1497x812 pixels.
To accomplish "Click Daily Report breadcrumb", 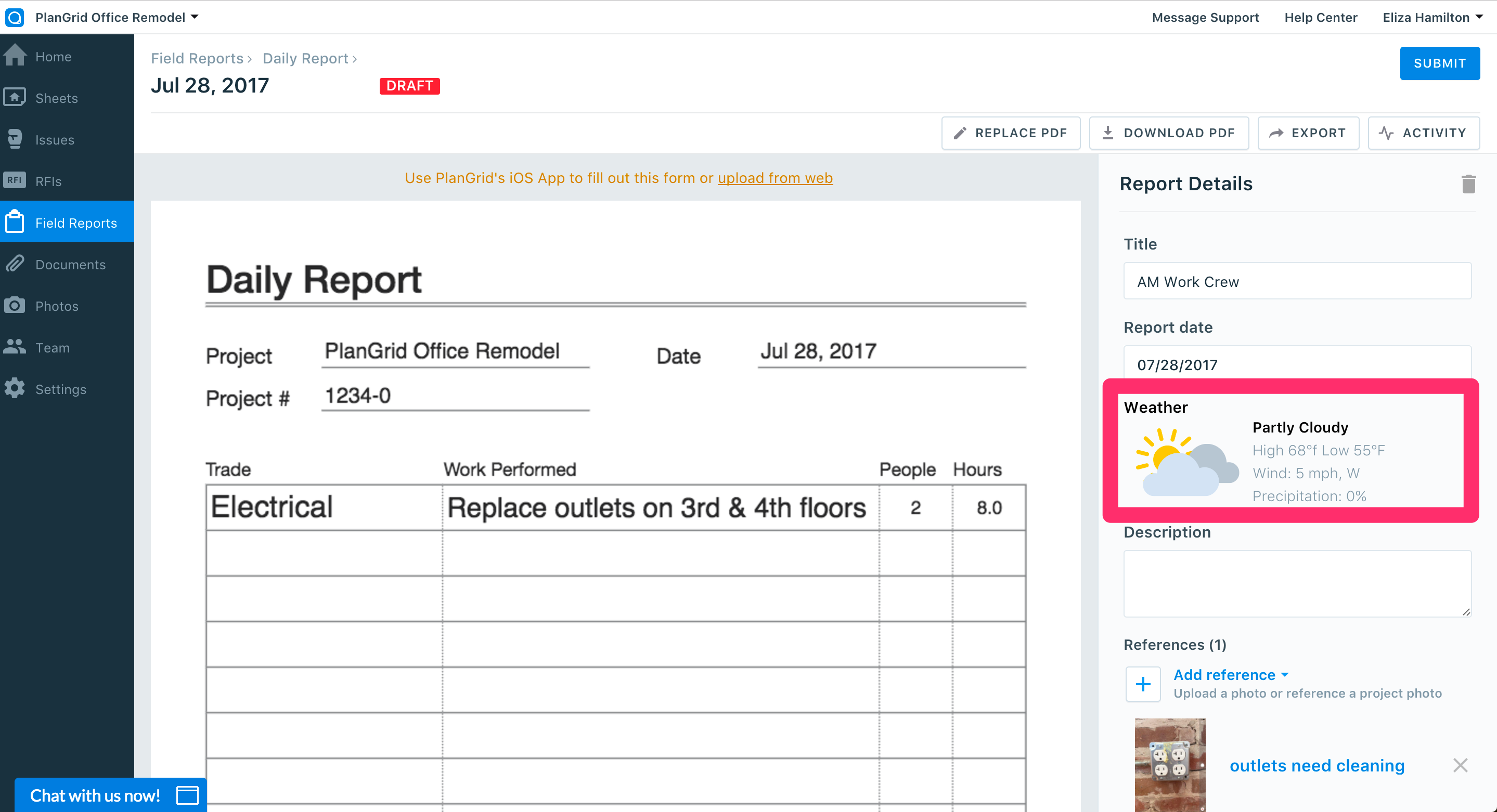I will pos(305,58).
